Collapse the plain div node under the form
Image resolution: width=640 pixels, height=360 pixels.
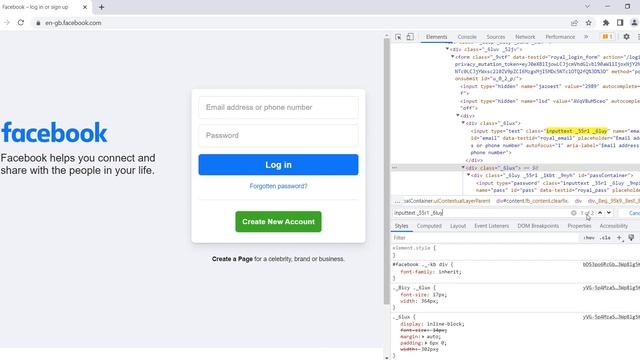pos(458,116)
